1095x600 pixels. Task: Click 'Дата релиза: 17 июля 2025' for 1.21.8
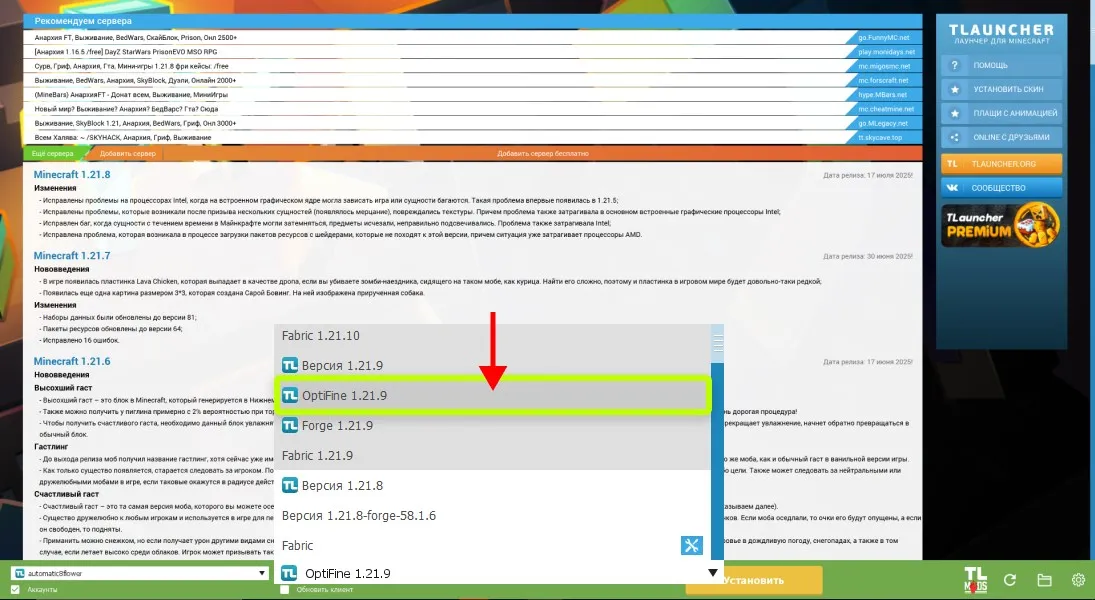tap(867, 175)
